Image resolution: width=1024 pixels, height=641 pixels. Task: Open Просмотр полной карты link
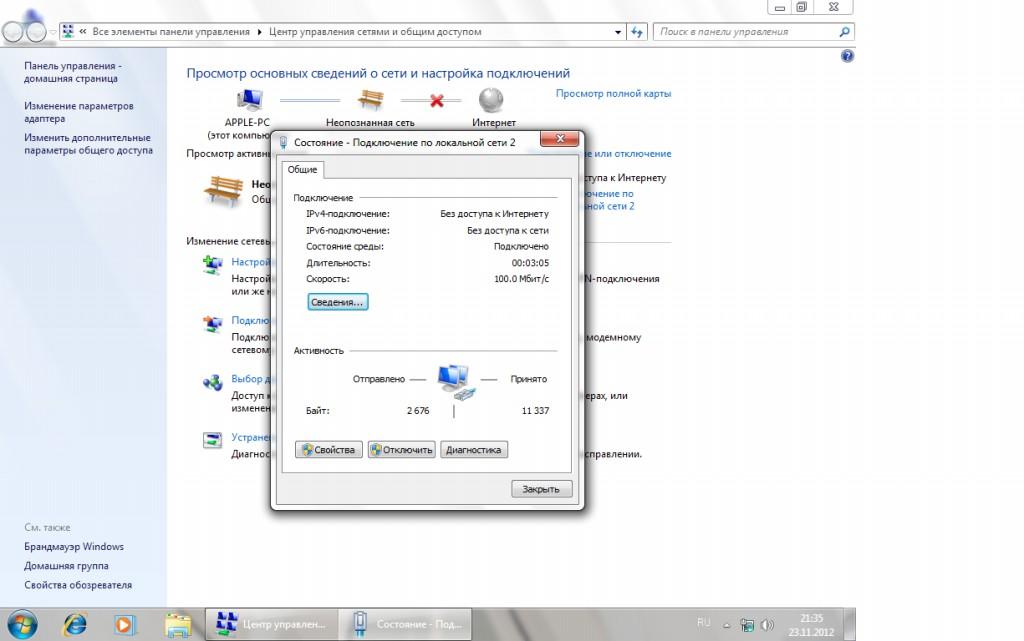tap(613, 93)
